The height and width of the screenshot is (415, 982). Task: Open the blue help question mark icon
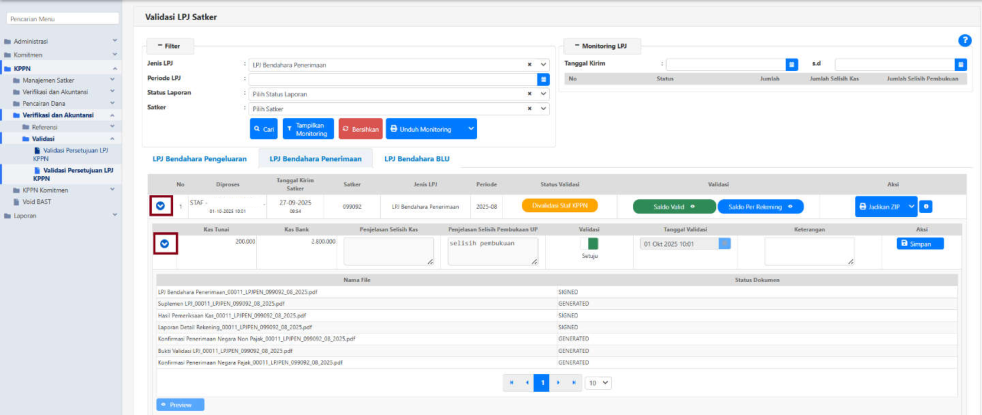(x=964, y=40)
